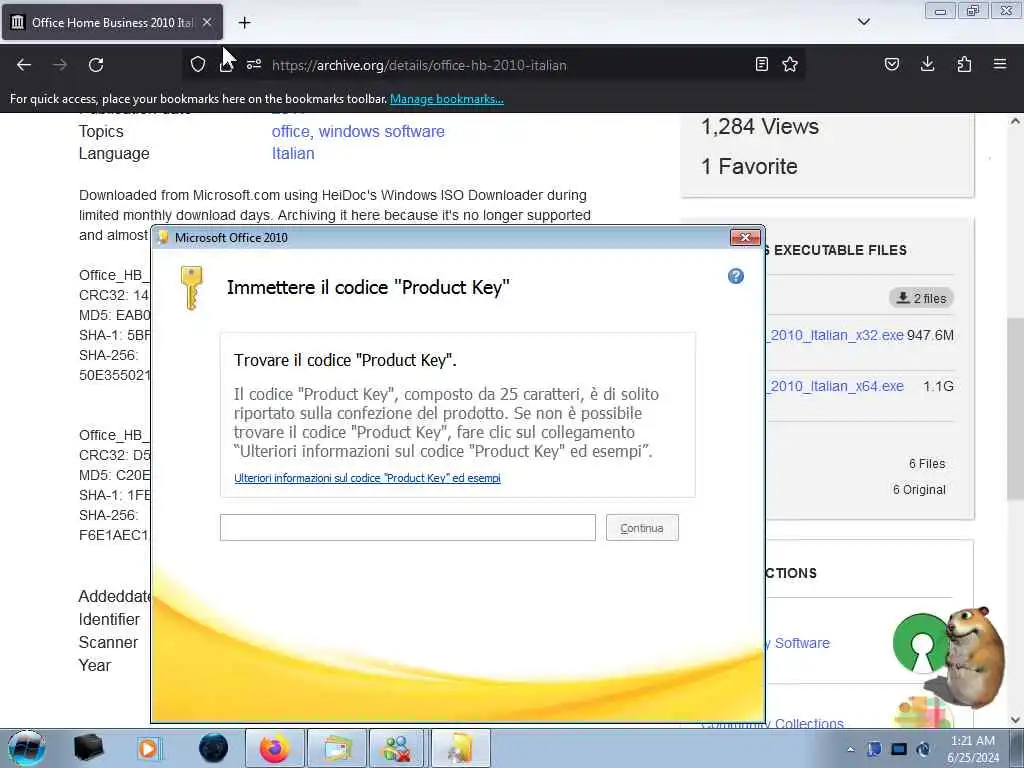This screenshot has height=768, width=1024.
Task: Select the Office Home Business 2010 tab
Action: pos(112,22)
